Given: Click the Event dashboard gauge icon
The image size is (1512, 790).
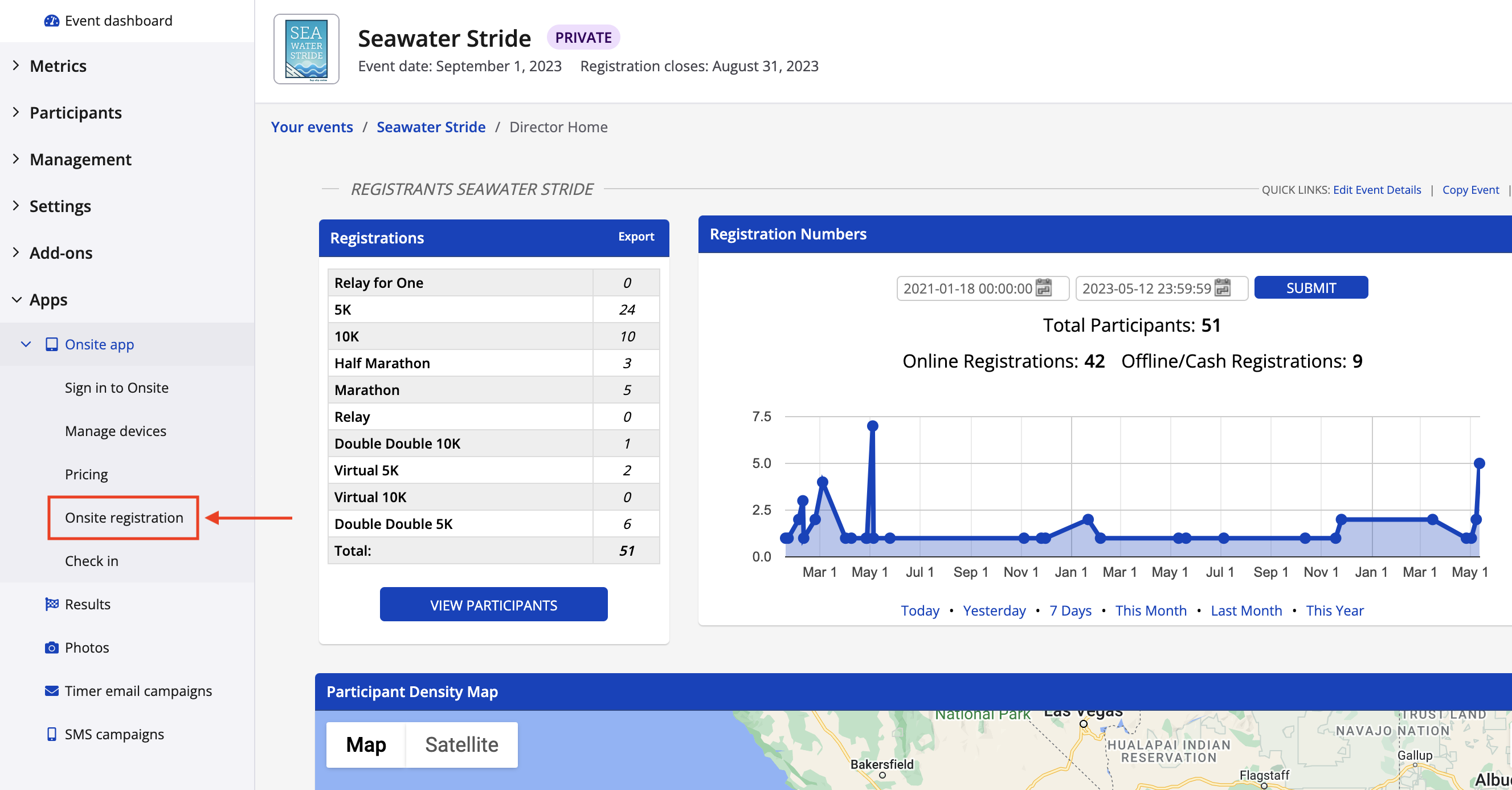Looking at the screenshot, I should [52, 21].
